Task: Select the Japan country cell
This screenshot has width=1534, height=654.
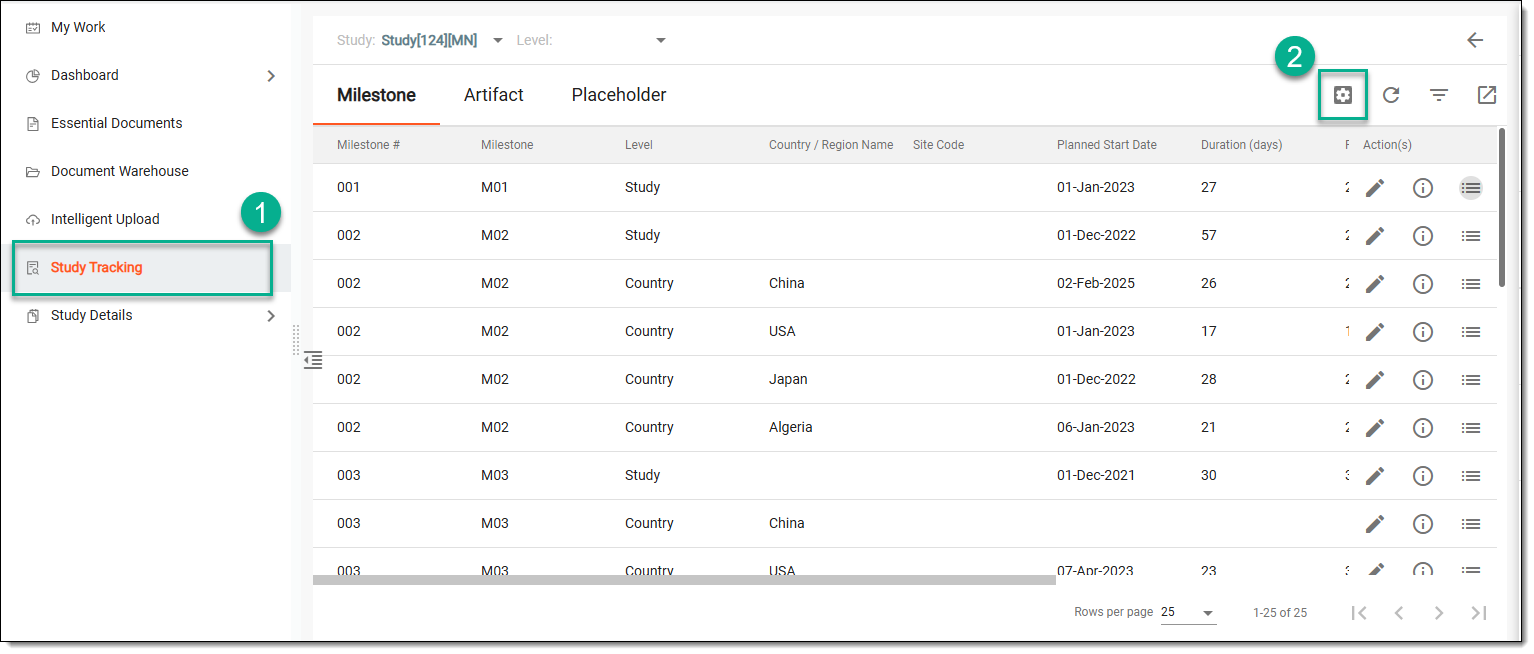Action: click(x=788, y=379)
